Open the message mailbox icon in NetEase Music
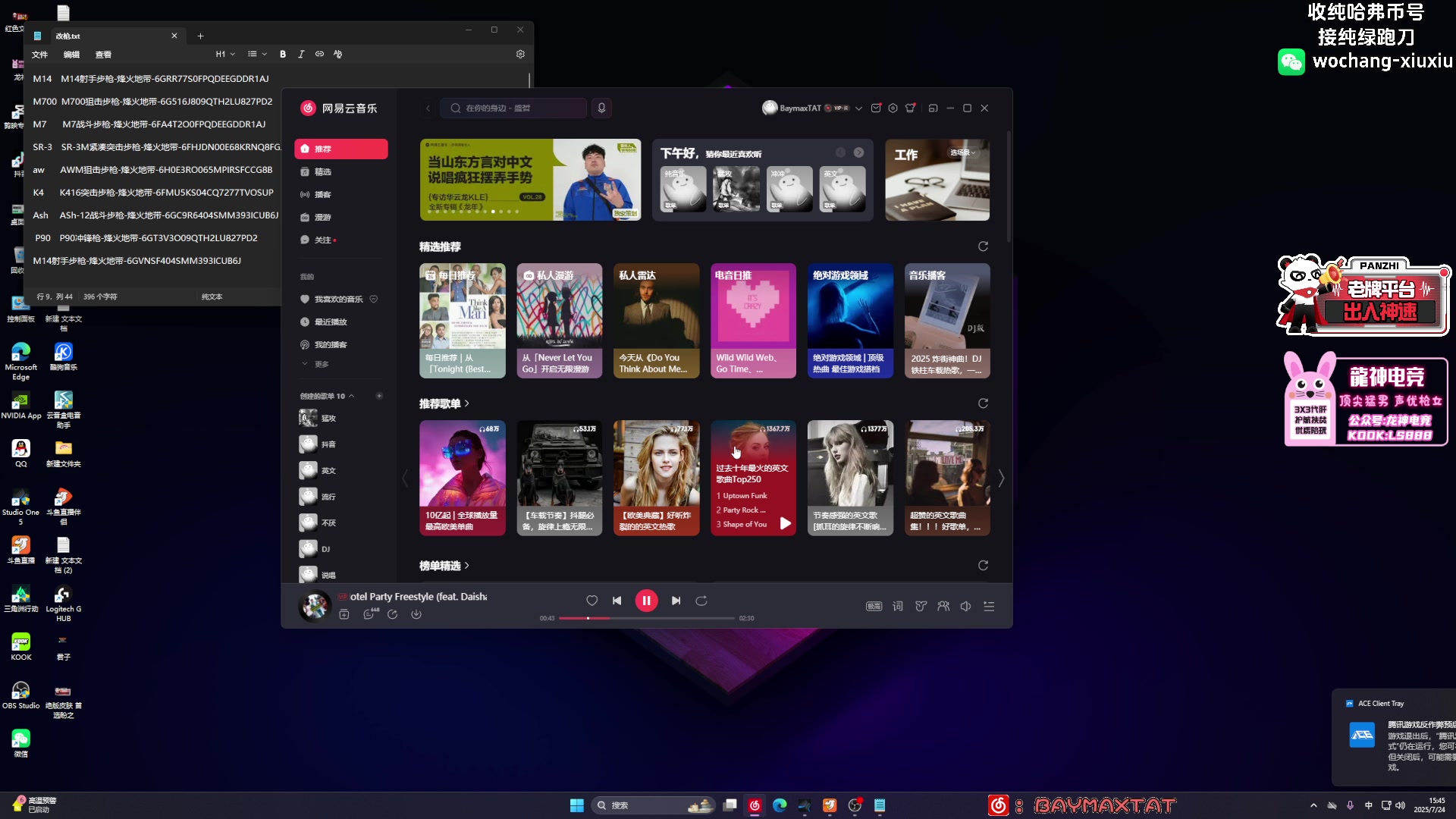Image resolution: width=1456 pixels, height=819 pixels. tap(876, 108)
